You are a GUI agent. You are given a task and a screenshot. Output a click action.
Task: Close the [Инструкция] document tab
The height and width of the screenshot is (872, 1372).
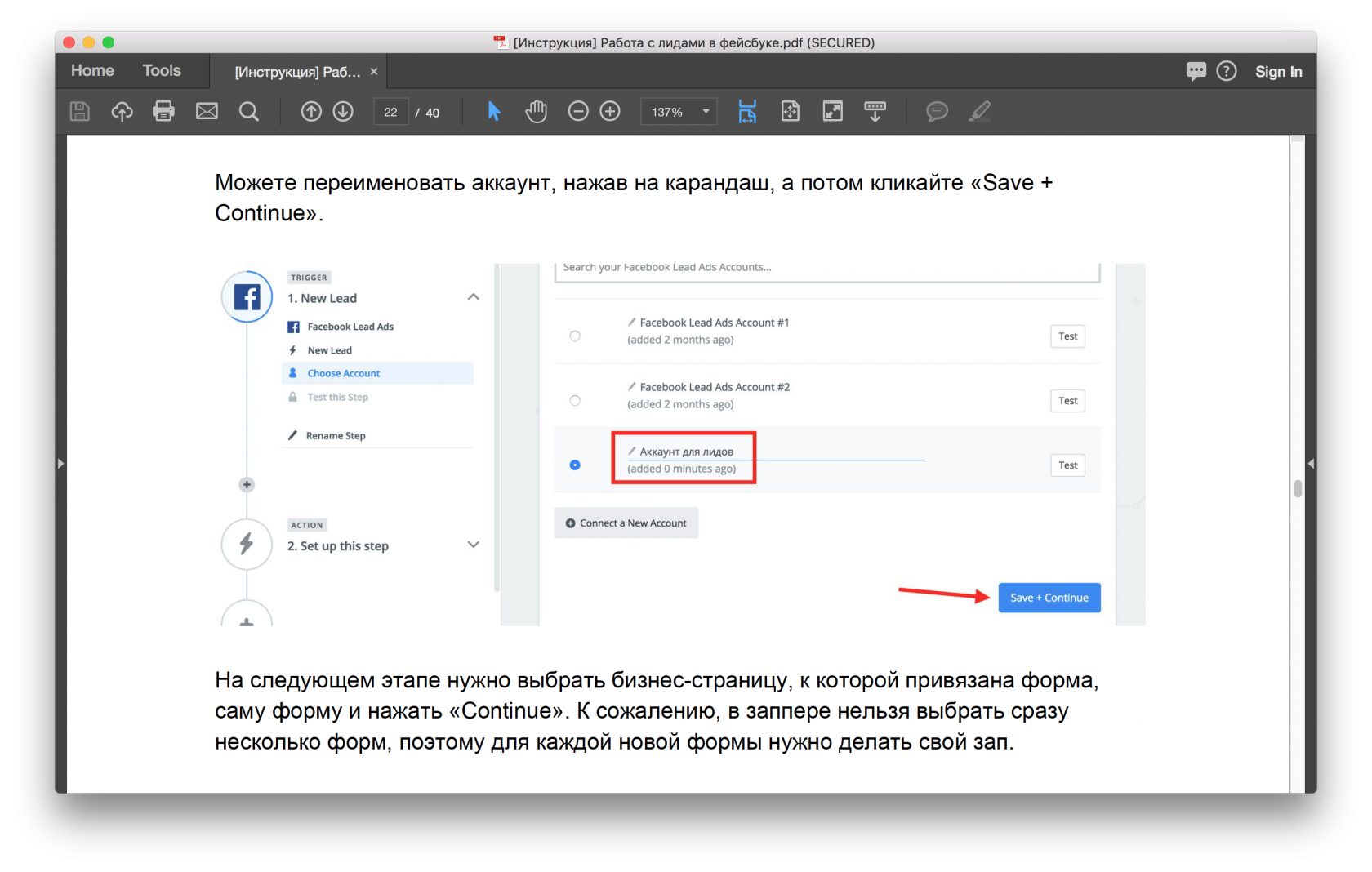pos(374,72)
